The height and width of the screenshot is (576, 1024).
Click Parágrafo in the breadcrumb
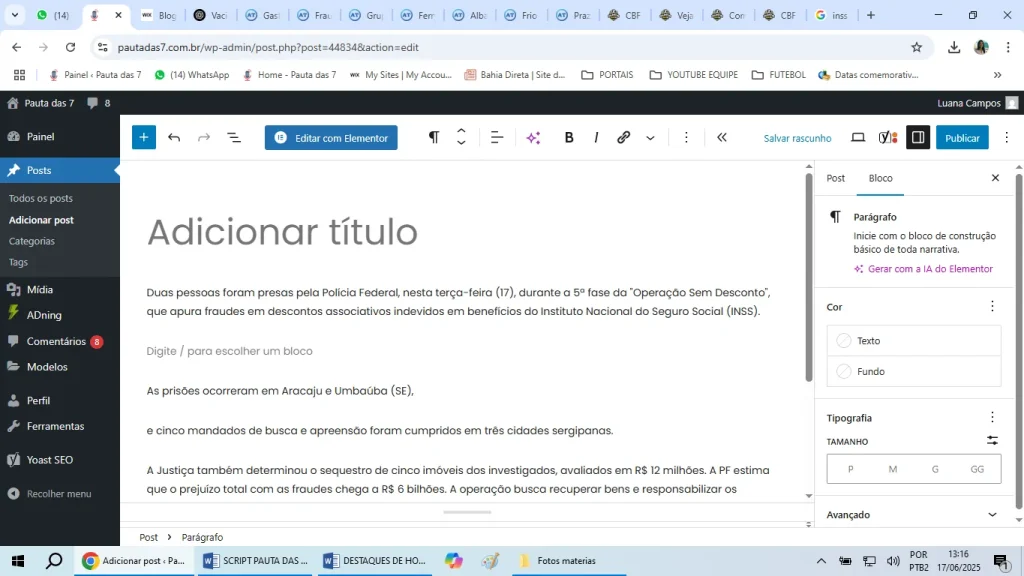(202, 537)
